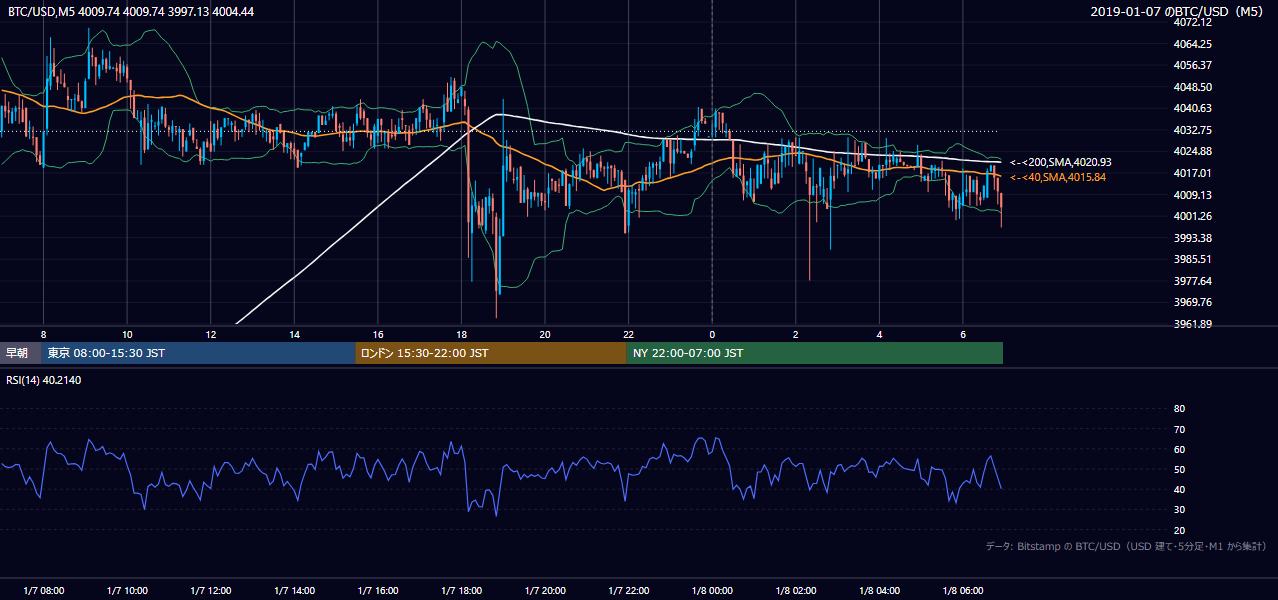
Task: Click RSI scale level 50
Action: point(1179,469)
